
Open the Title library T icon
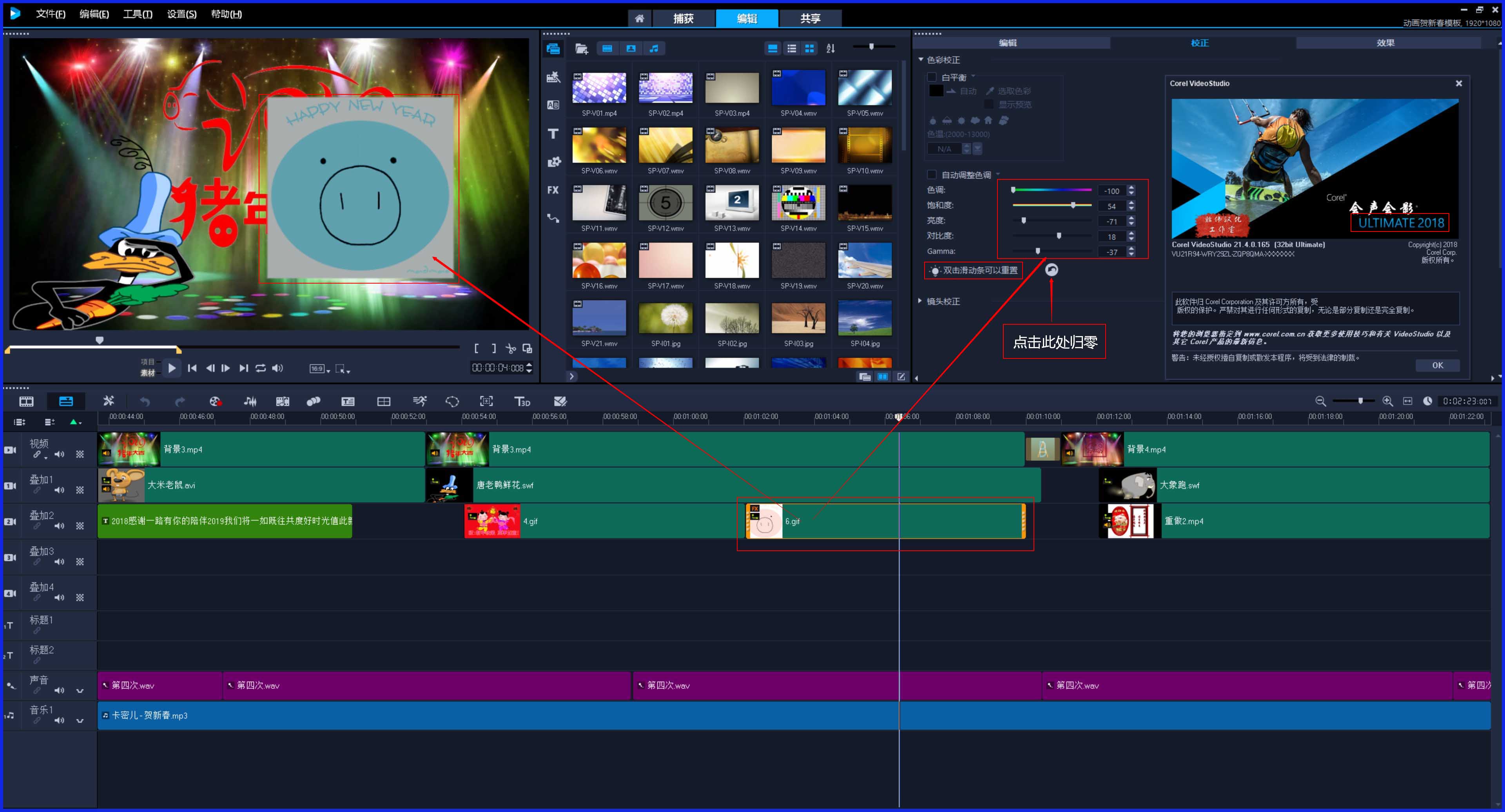point(553,134)
